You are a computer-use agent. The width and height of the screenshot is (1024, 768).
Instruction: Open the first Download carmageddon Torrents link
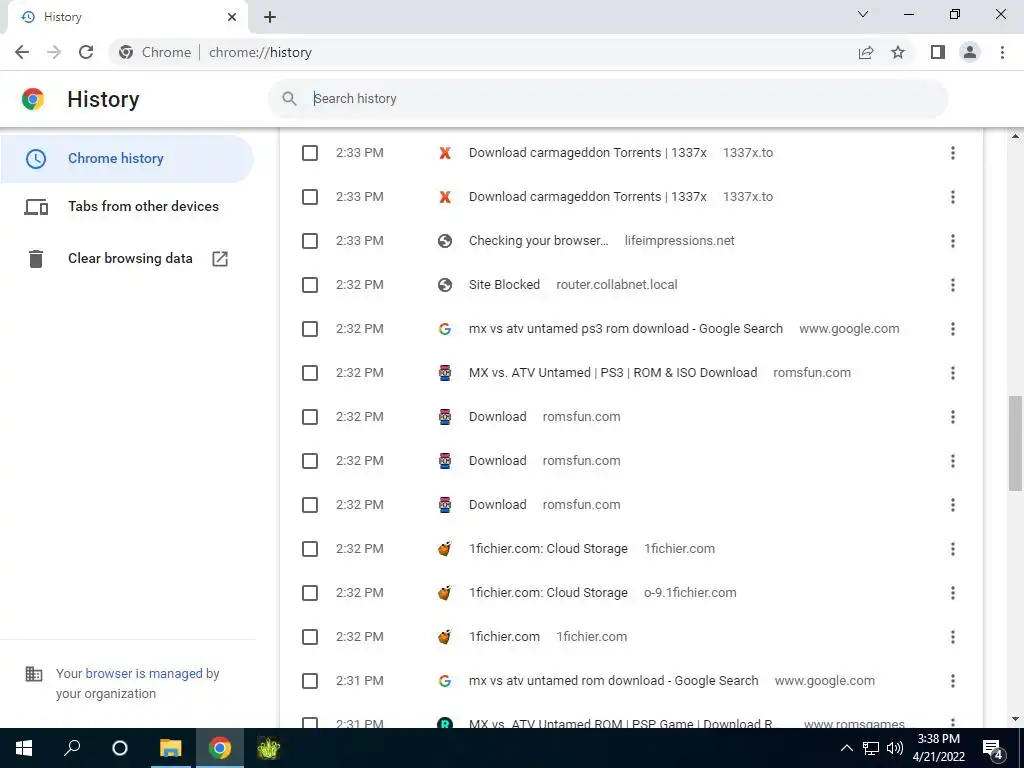point(588,153)
